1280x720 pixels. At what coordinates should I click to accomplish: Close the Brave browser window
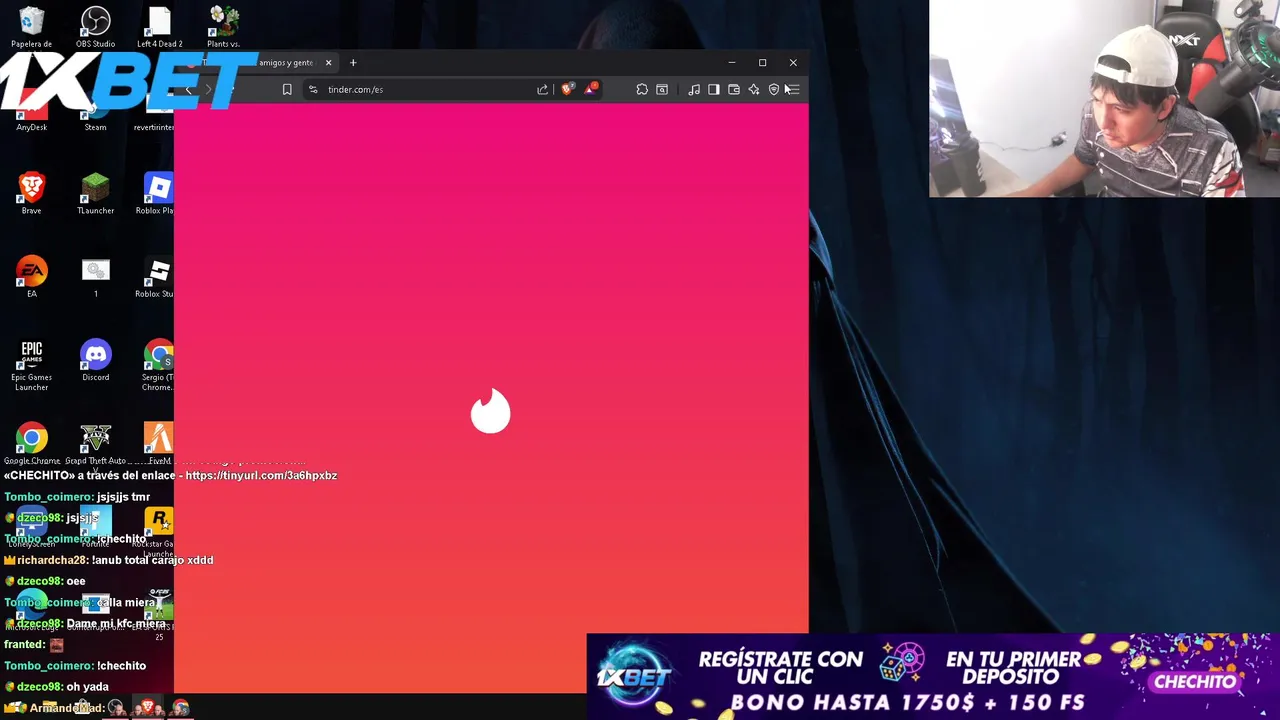[793, 63]
